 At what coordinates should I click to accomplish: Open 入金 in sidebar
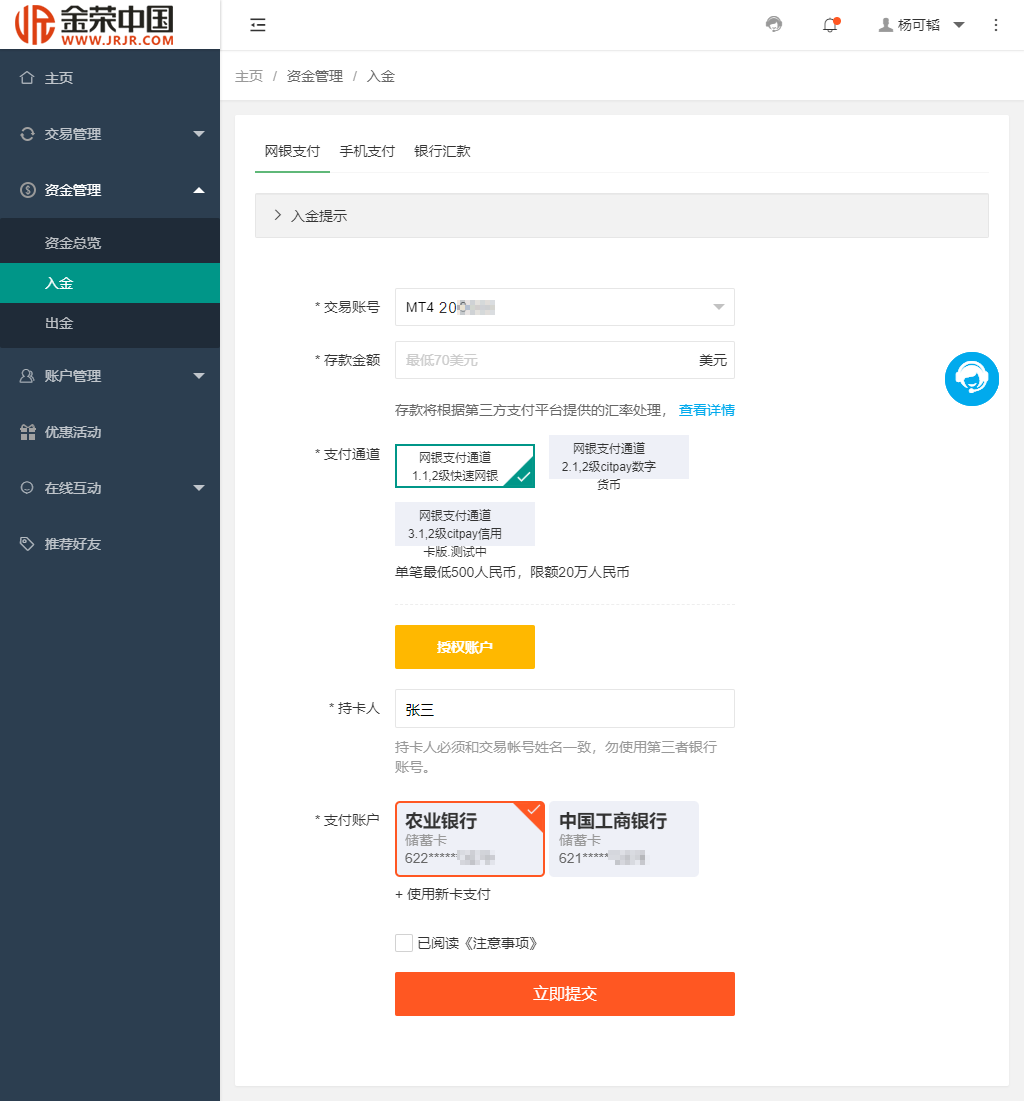110,283
